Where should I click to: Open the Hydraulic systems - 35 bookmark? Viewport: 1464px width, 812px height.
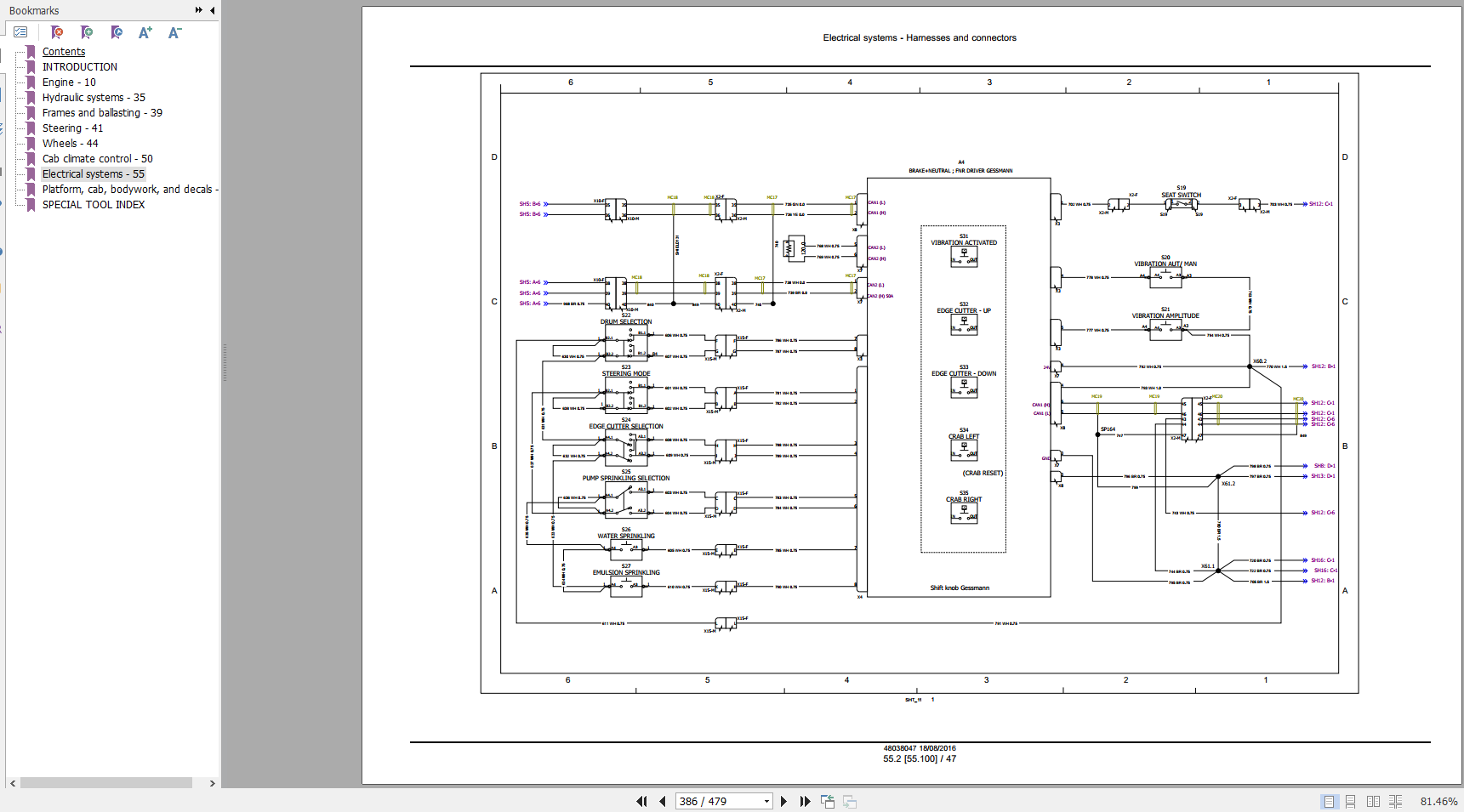point(94,98)
